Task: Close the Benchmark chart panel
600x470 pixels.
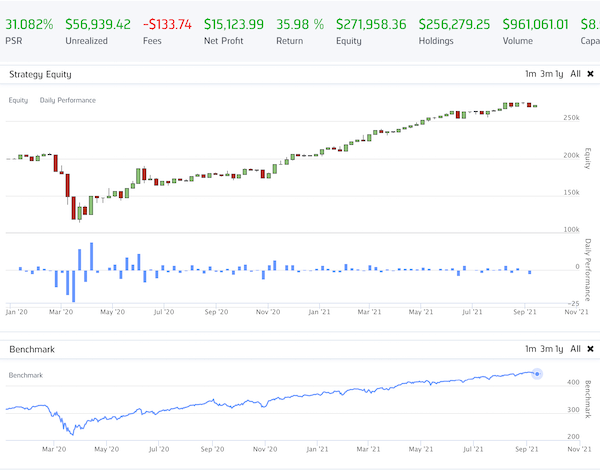Action: click(x=590, y=349)
